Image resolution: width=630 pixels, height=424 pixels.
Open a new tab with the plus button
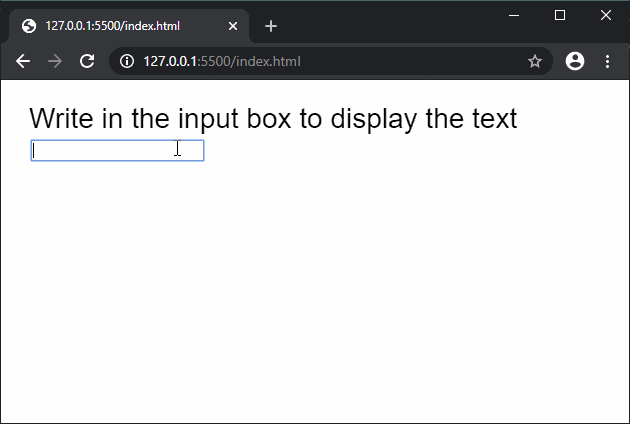tap(270, 26)
